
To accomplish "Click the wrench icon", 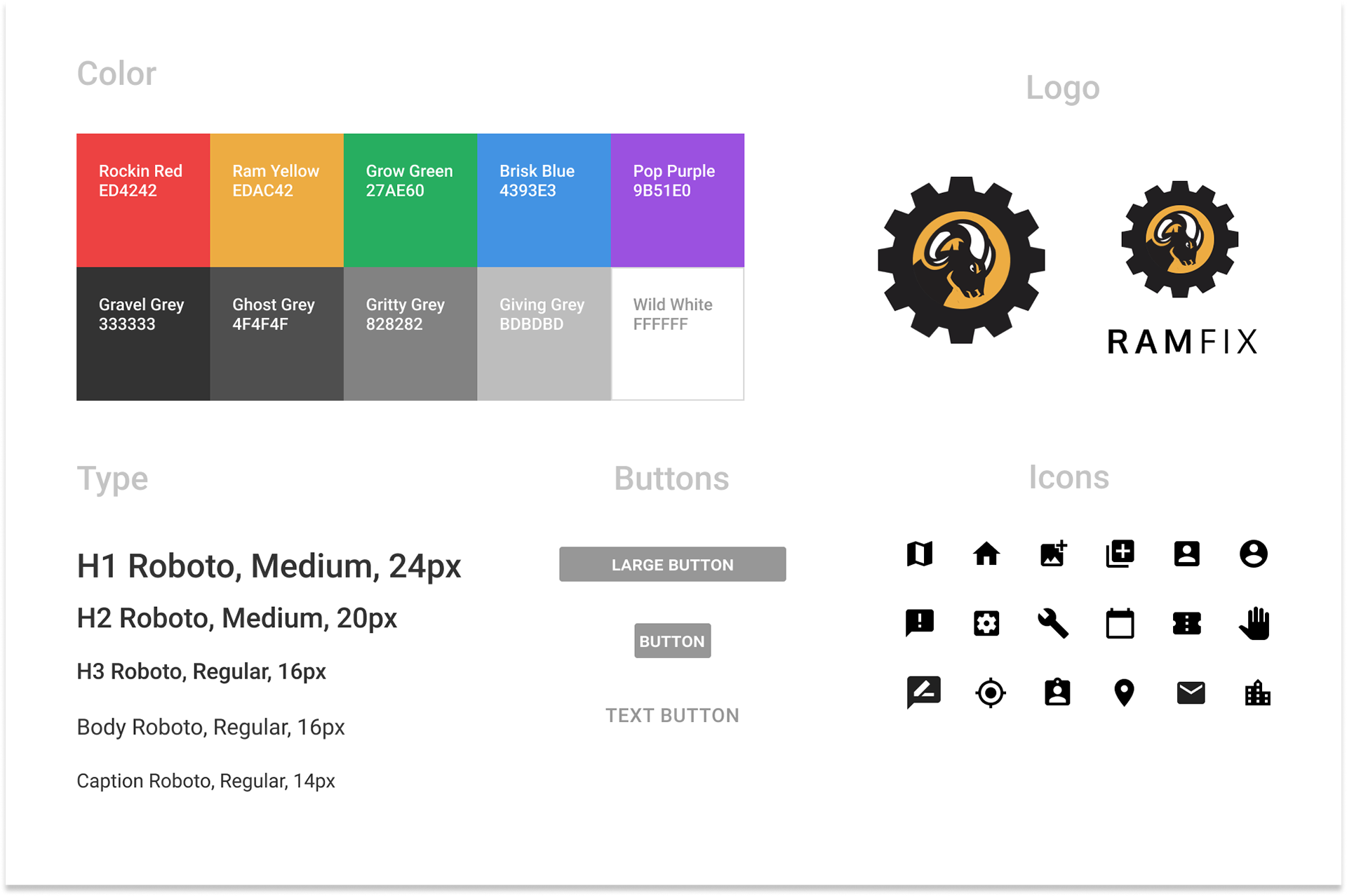I will (x=1053, y=623).
